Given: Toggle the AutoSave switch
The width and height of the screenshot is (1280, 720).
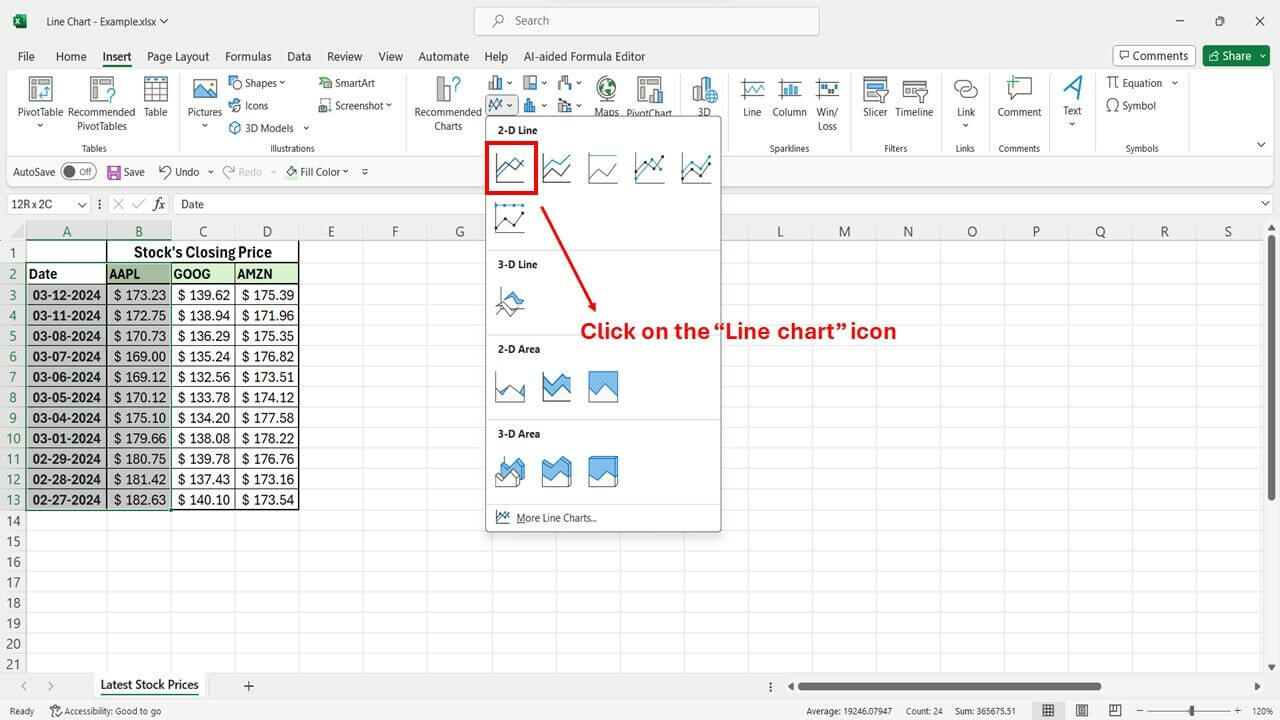Looking at the screenshot, I should (78, 172).
